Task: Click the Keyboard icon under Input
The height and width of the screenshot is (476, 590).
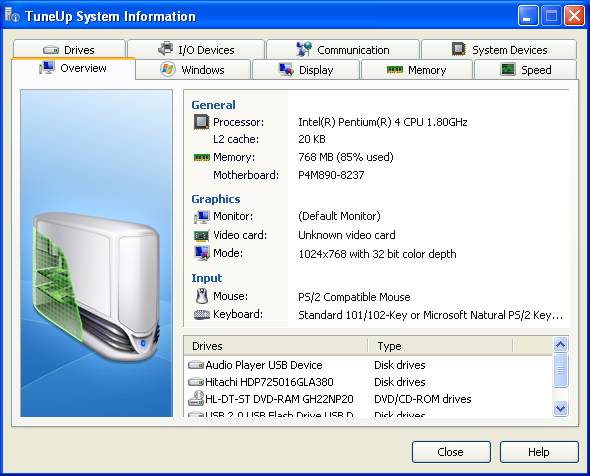Action: pos(202,314)
